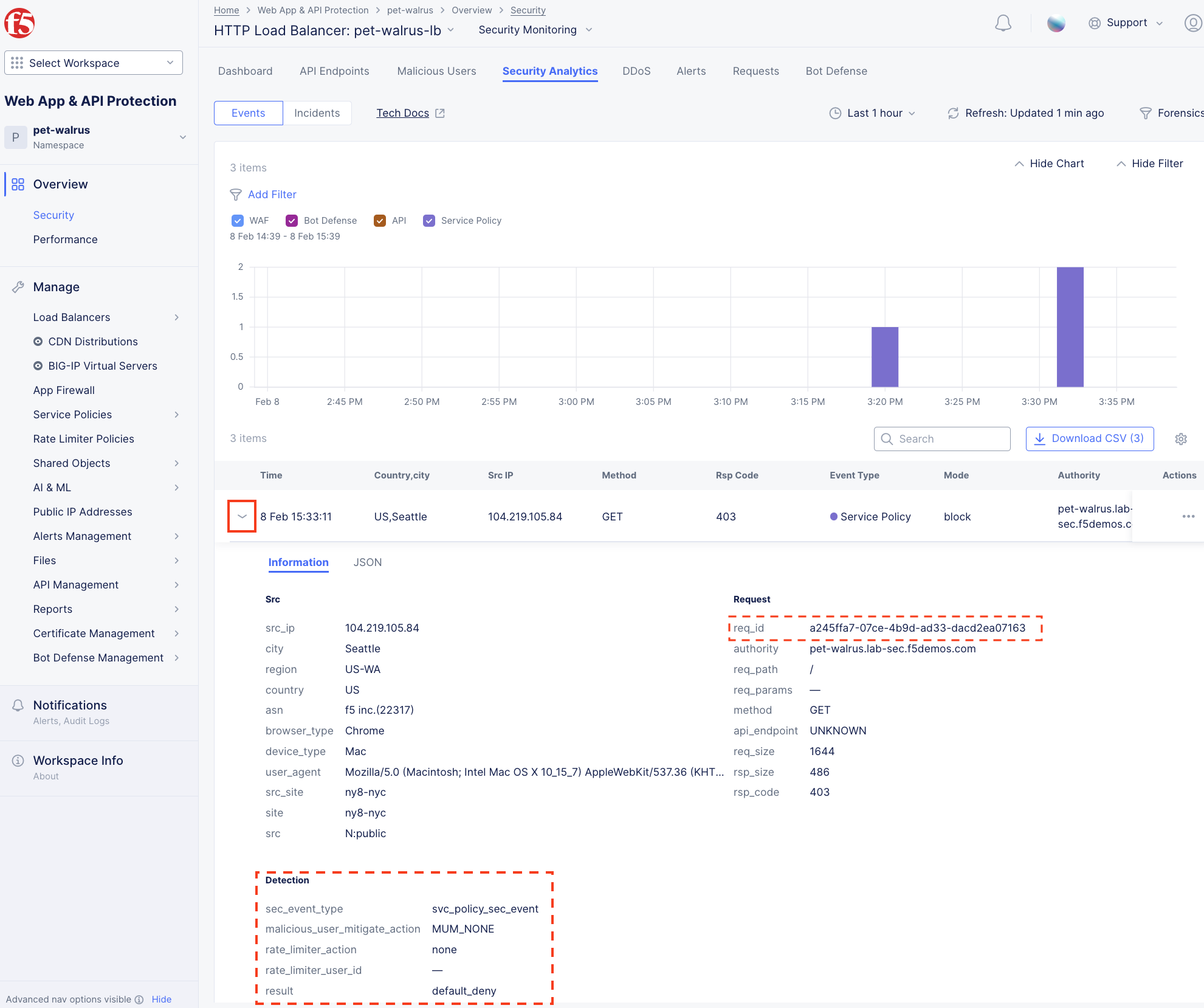Click the Workspace Info circle icon
Viewport: 1204px width, 1008px height.
[x=18, y=761]
